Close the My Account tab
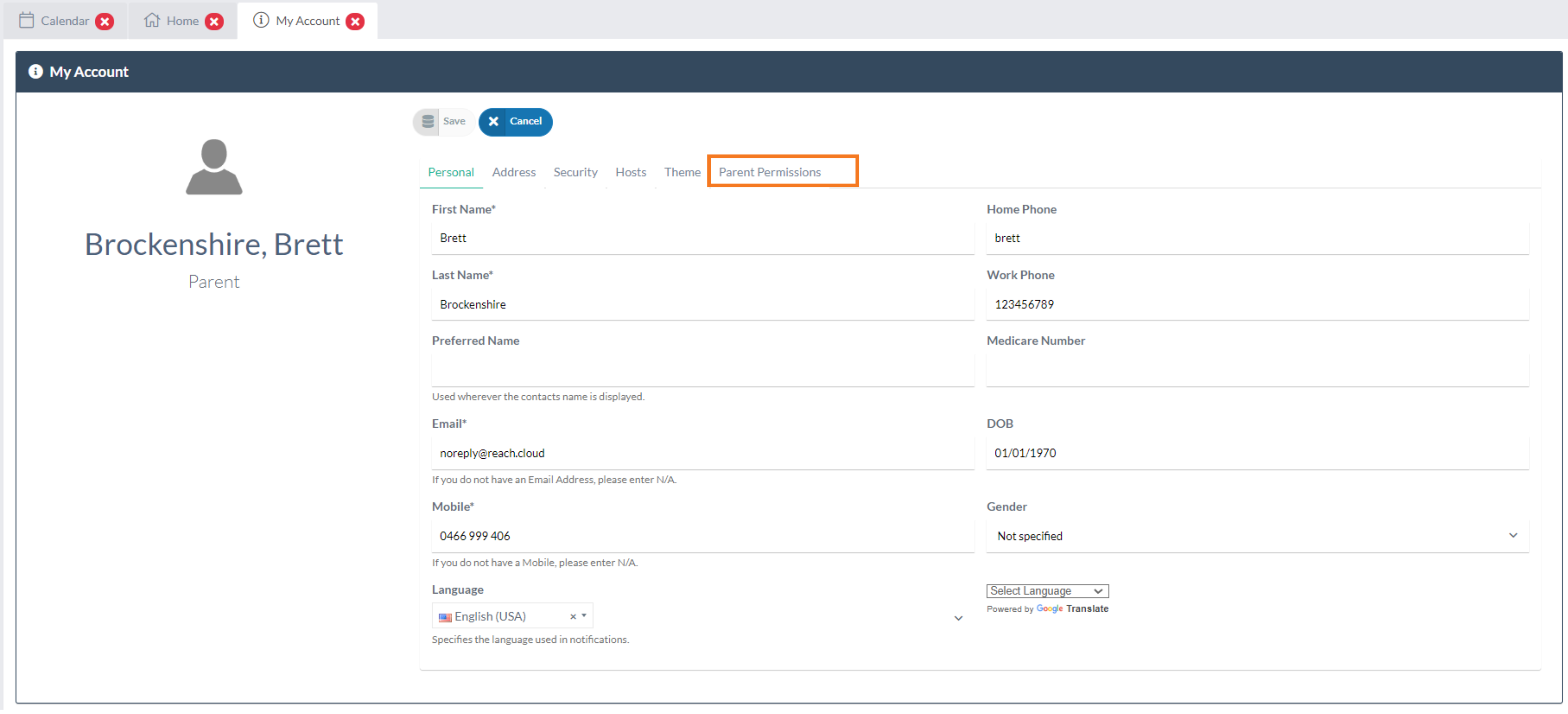 pyautogui.click(x=355, y=21)
